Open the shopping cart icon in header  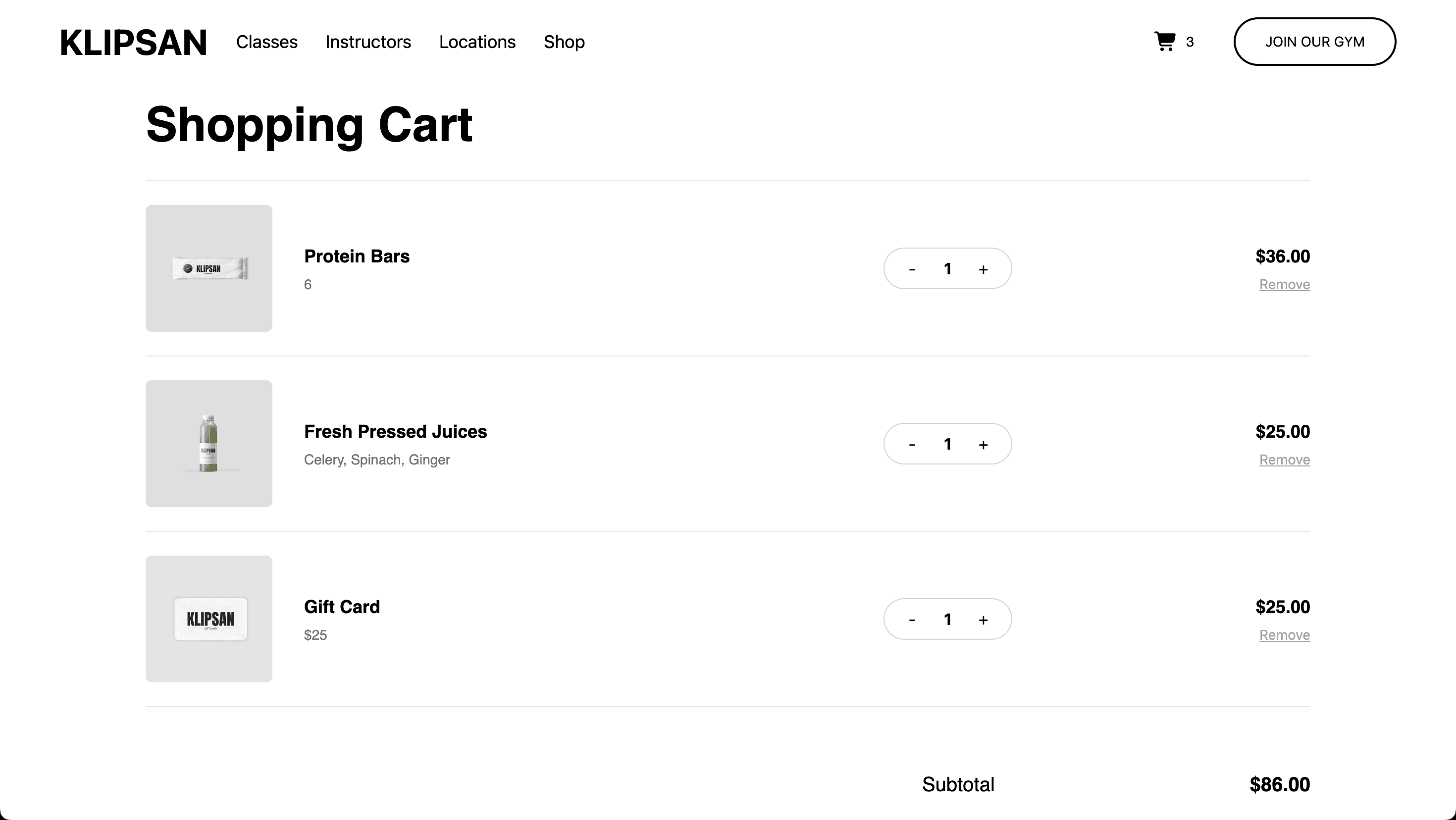[x=1165, y=41]
